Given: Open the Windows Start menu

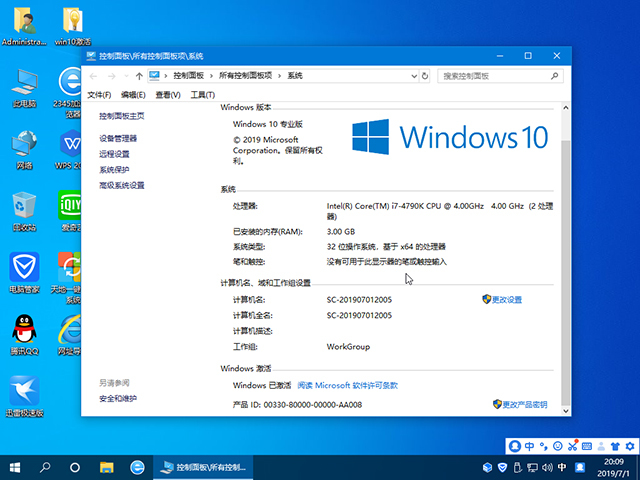Looking at the screenshot, I should click(15, 467).
